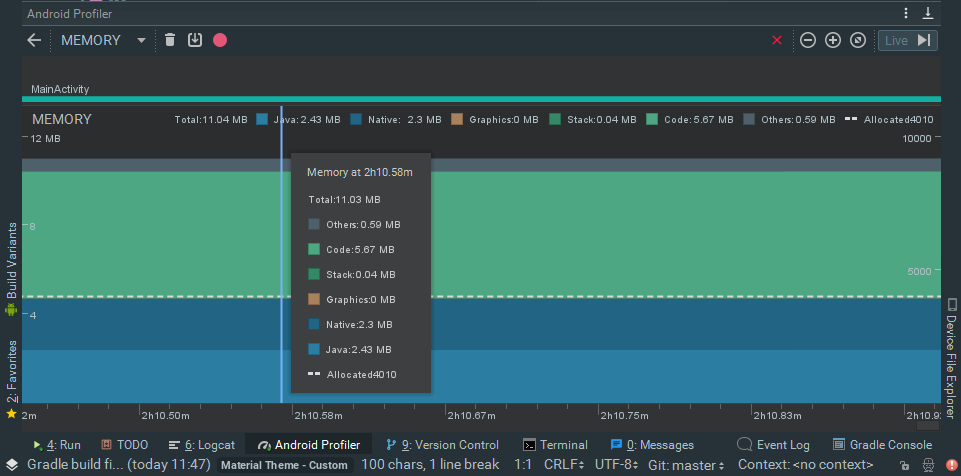Screen dimensions: 961x476
Task: Zoom out the memory timeline
Action: [807, 40]
